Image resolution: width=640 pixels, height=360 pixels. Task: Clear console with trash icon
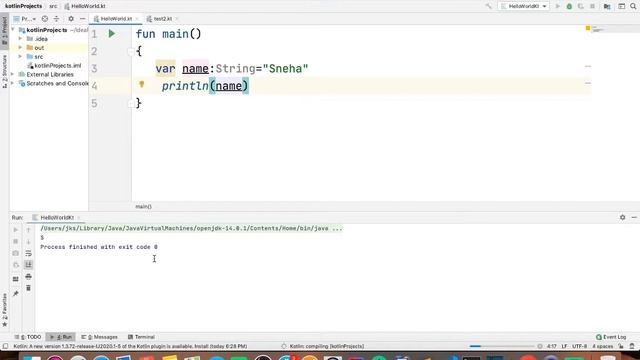29,288
